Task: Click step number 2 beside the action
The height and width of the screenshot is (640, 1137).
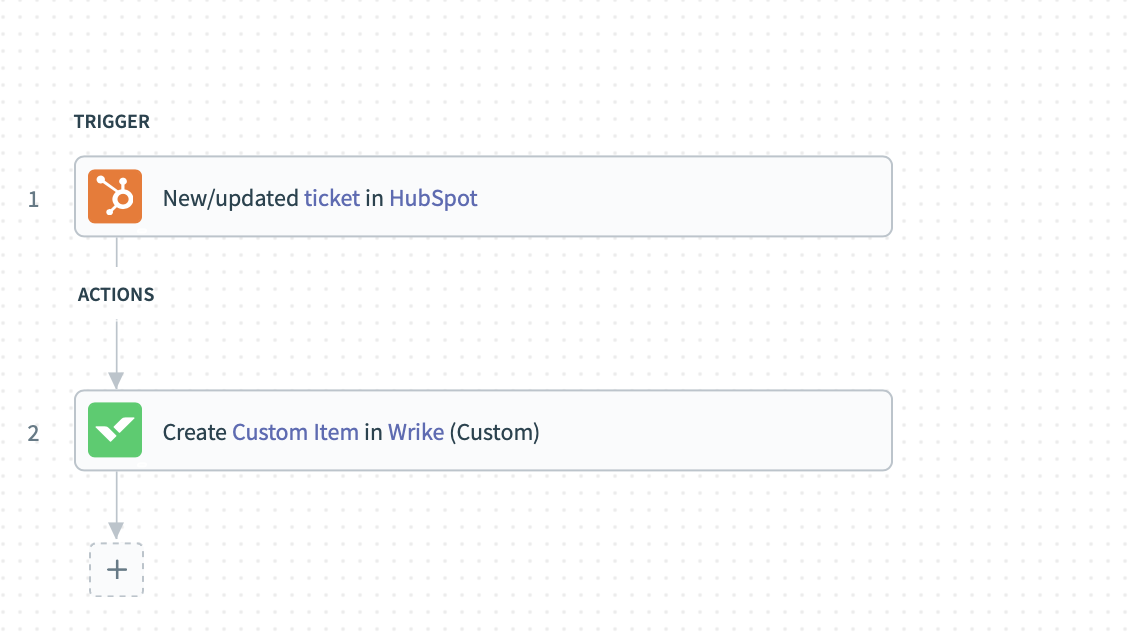Action: click(34, 434)
